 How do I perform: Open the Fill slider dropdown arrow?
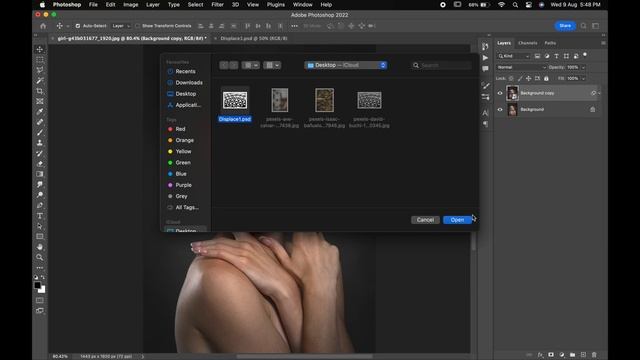pyautogui.click(x=583, y=78)
